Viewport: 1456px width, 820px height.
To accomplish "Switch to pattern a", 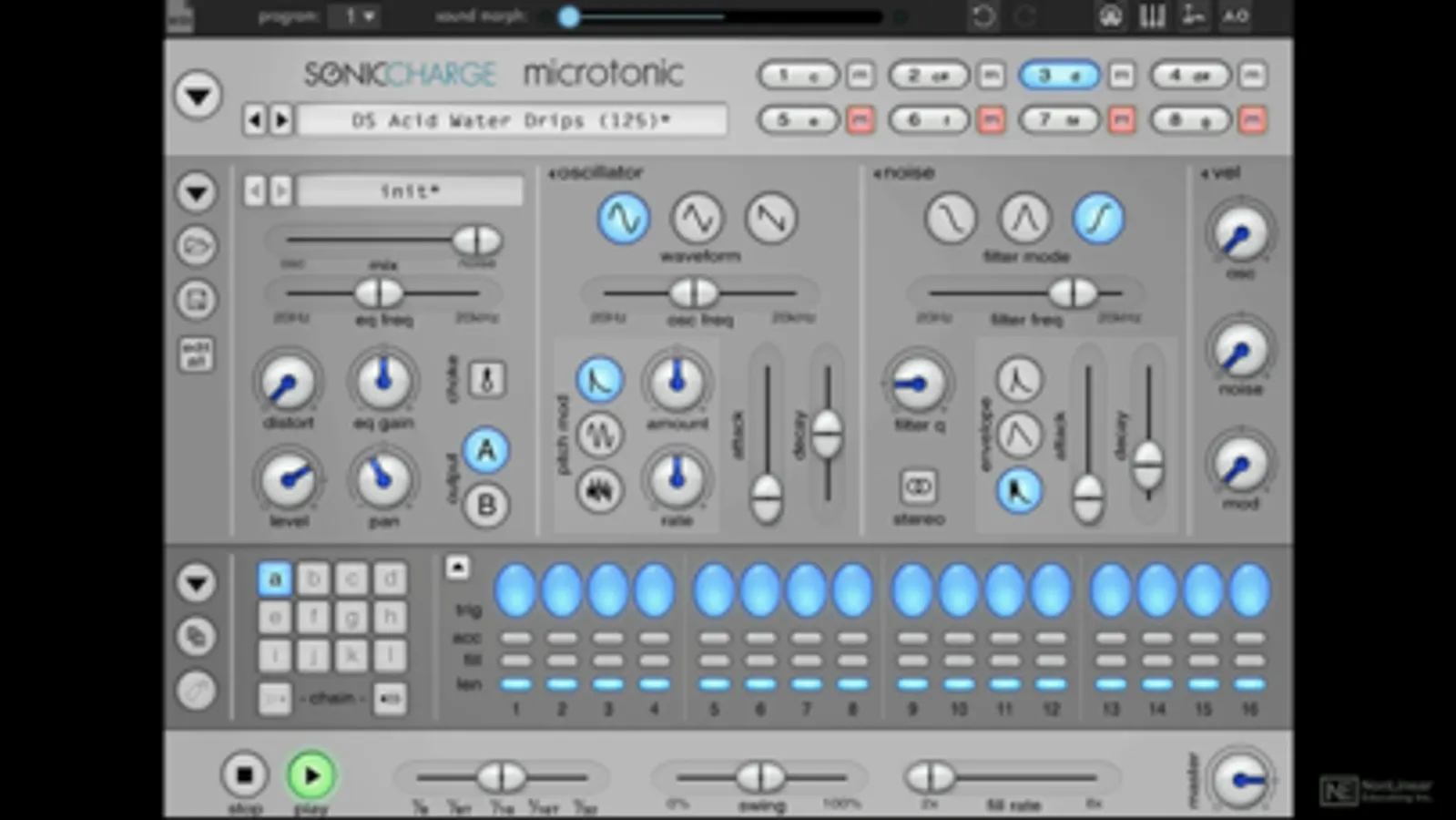I will 275,579.
